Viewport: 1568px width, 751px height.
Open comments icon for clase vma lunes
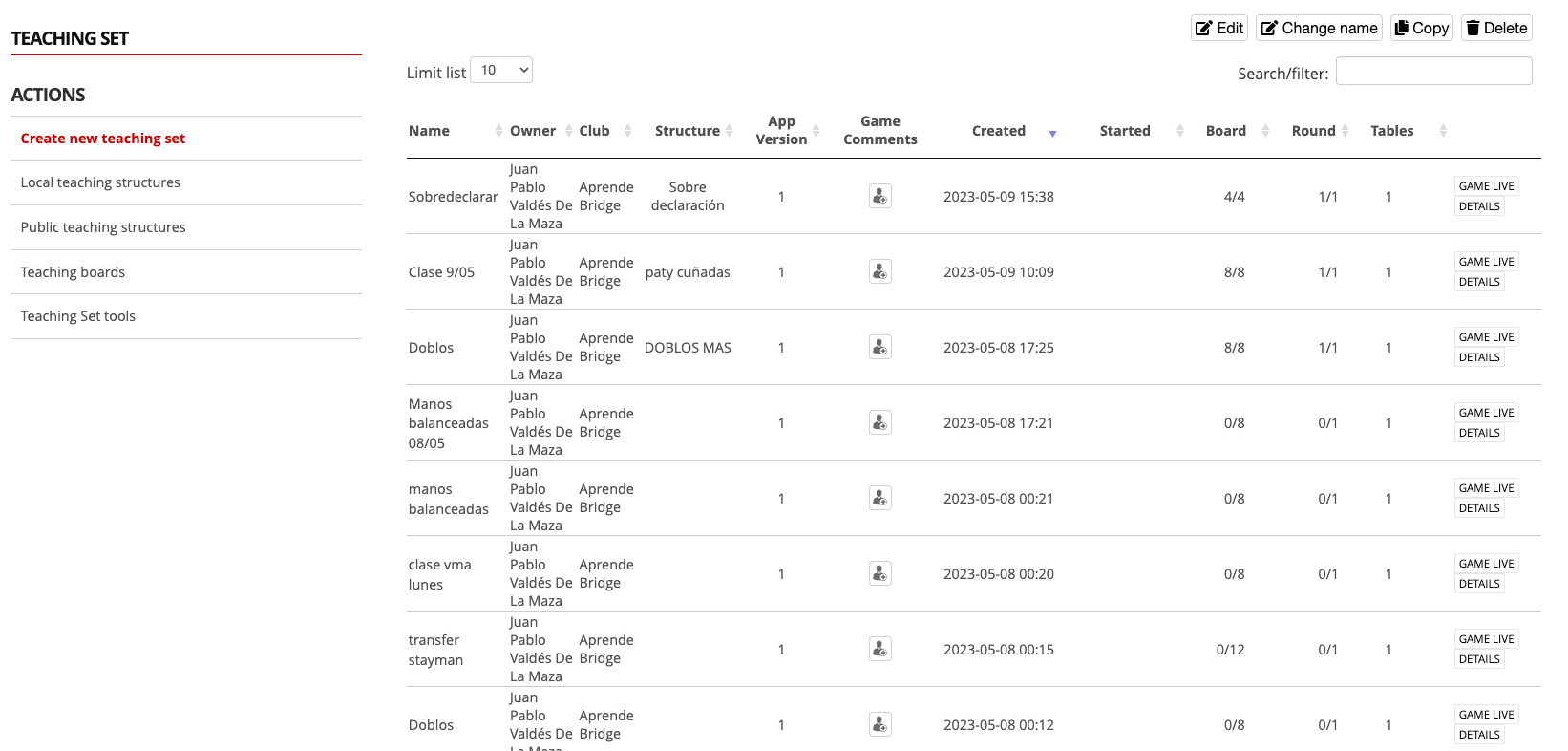[x=879, y=573]
